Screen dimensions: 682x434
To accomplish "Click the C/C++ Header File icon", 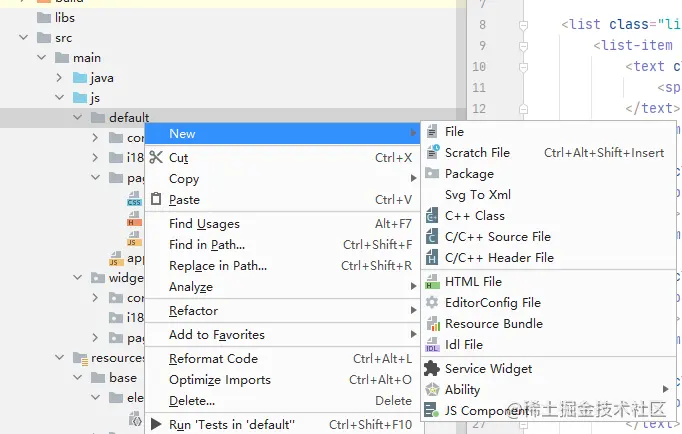I will [x=431, y=257].
